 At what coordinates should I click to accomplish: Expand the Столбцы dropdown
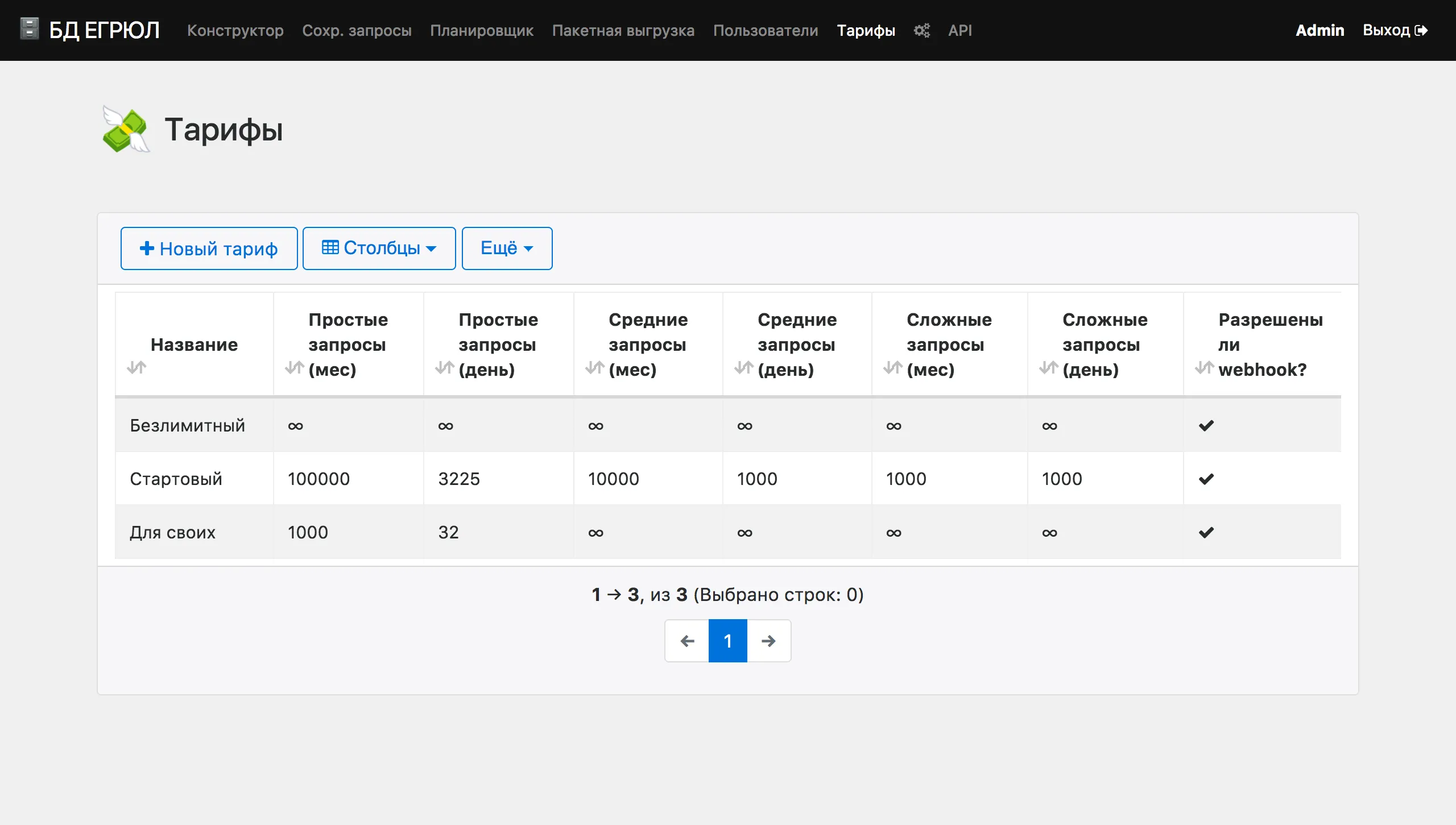[379, 248]
